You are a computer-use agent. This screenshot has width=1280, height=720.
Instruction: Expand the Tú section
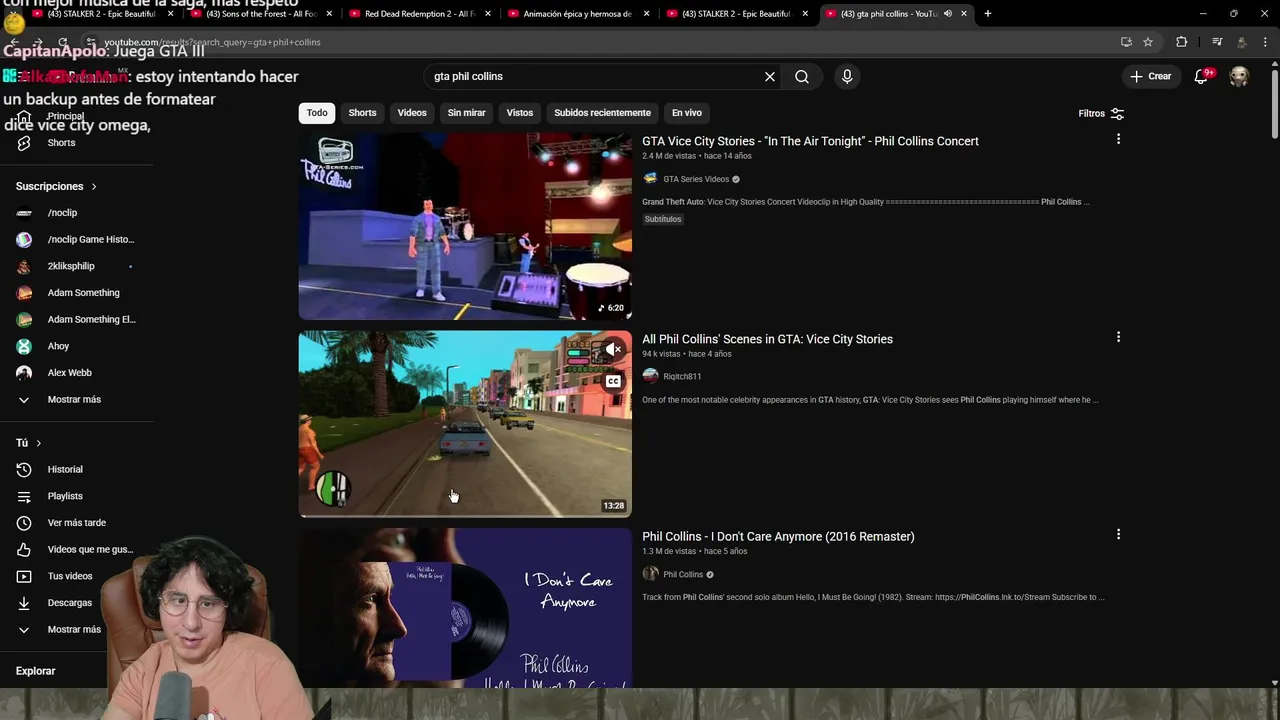(28, 443)
